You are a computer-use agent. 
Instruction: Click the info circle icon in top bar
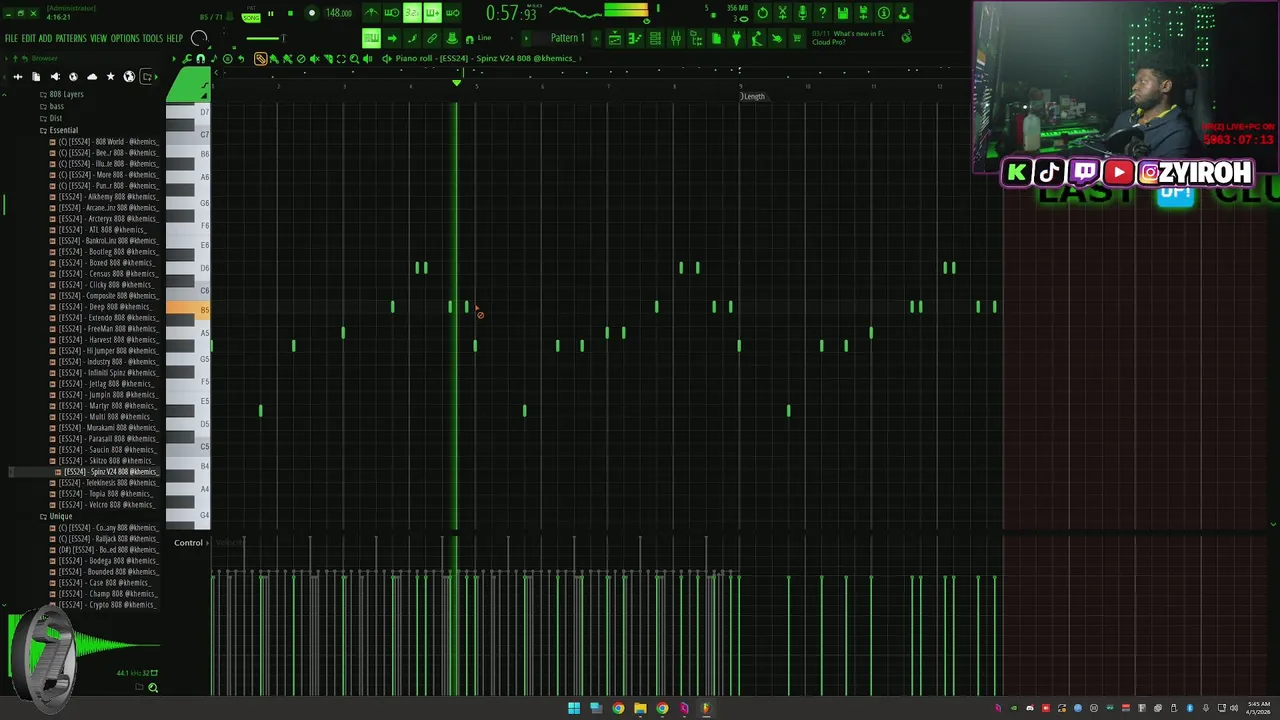(884, 13)
